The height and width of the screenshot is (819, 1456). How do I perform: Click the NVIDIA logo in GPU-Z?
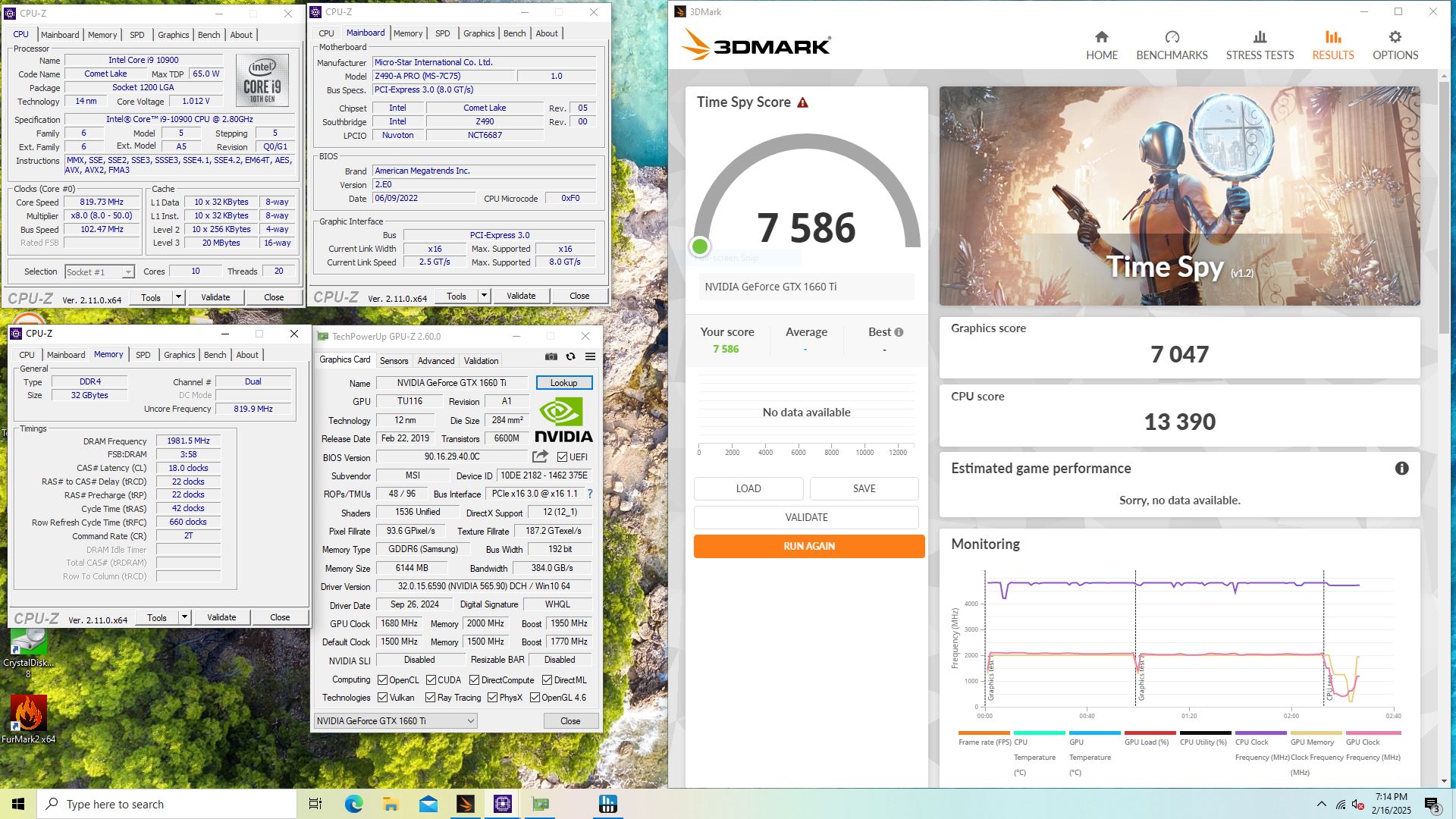coord(563,421)
